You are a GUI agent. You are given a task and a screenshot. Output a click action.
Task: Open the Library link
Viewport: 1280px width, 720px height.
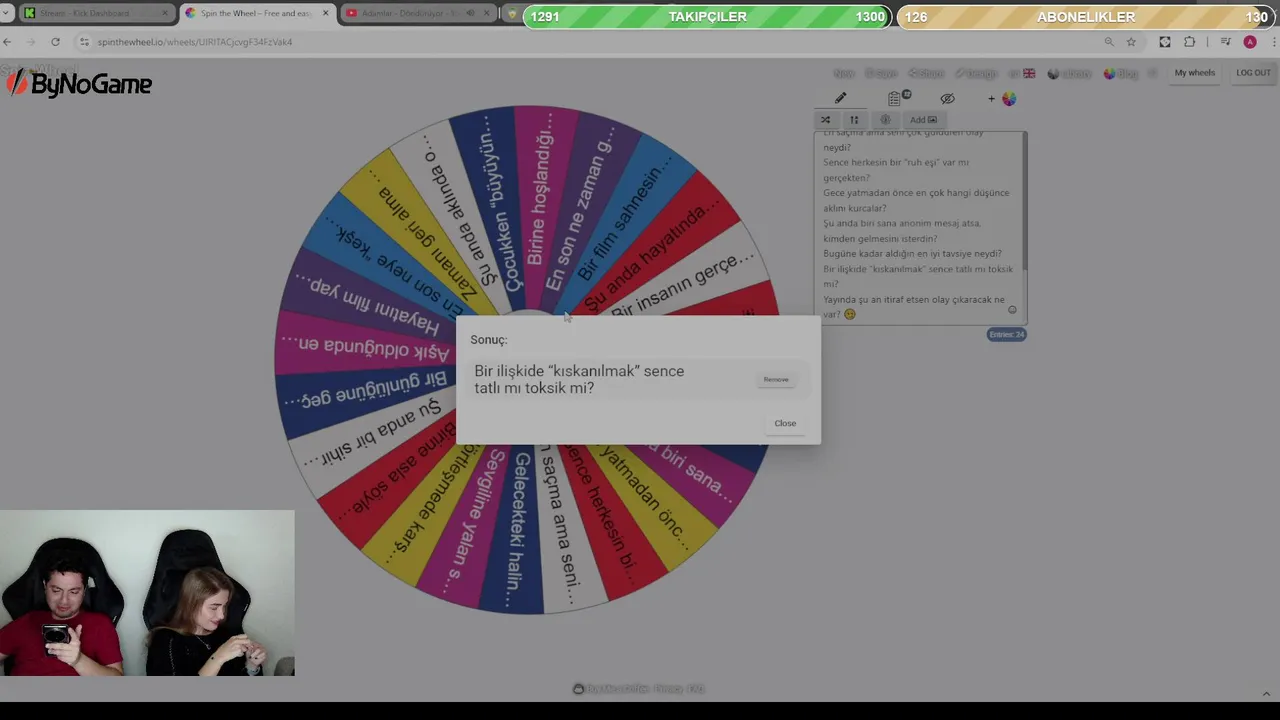coord(1069,74)
